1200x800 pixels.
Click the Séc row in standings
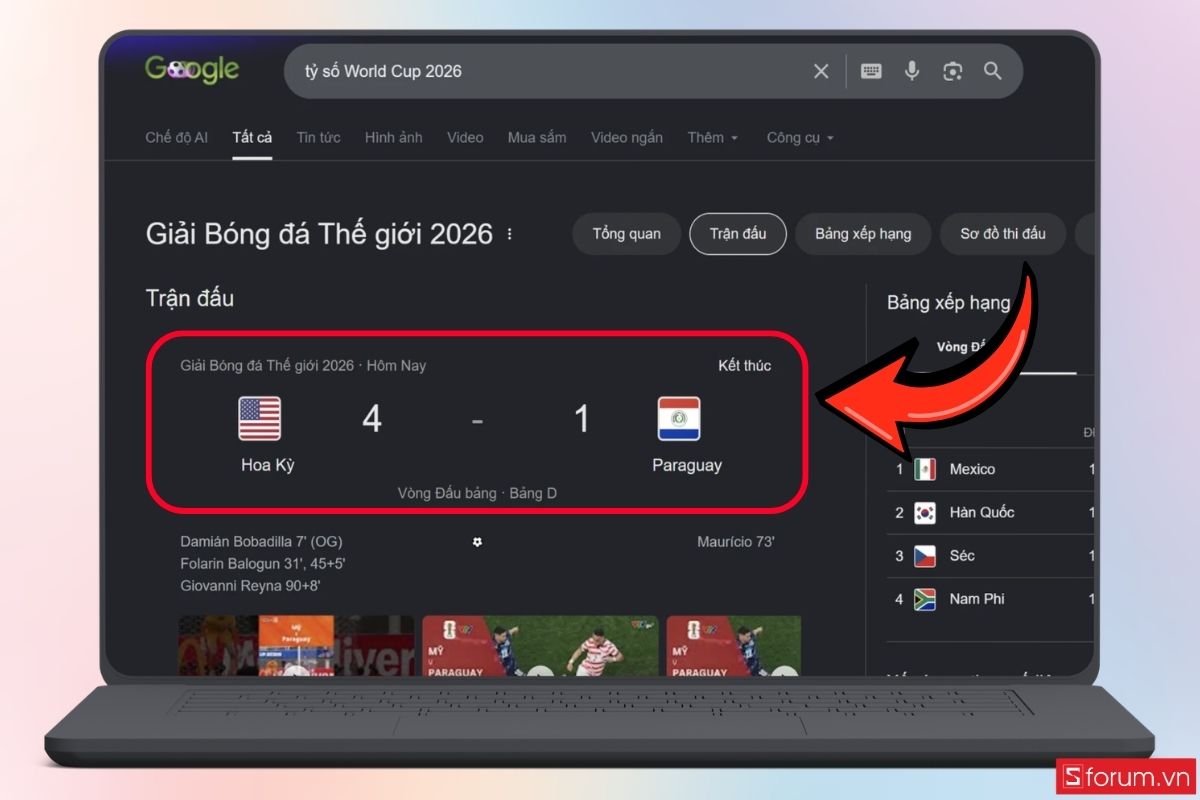[990, 556]
